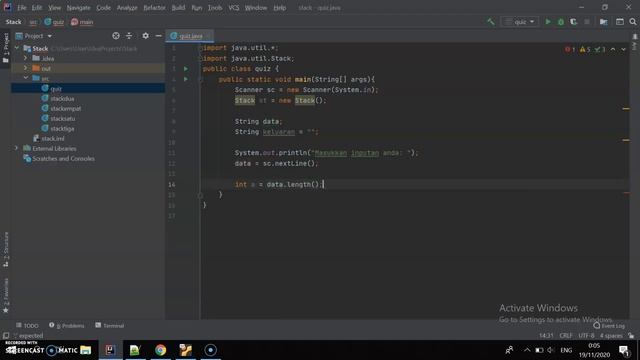
Task: Show hidden system tray icons chevron
Action: point(527,350)
